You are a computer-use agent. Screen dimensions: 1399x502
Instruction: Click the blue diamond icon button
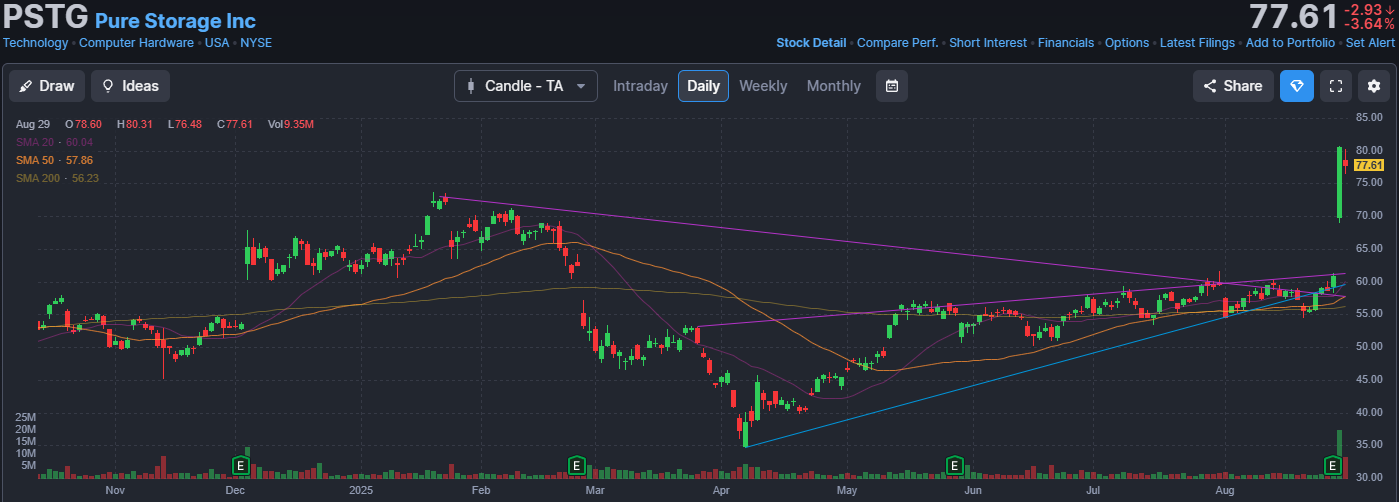pos(1297,86)
